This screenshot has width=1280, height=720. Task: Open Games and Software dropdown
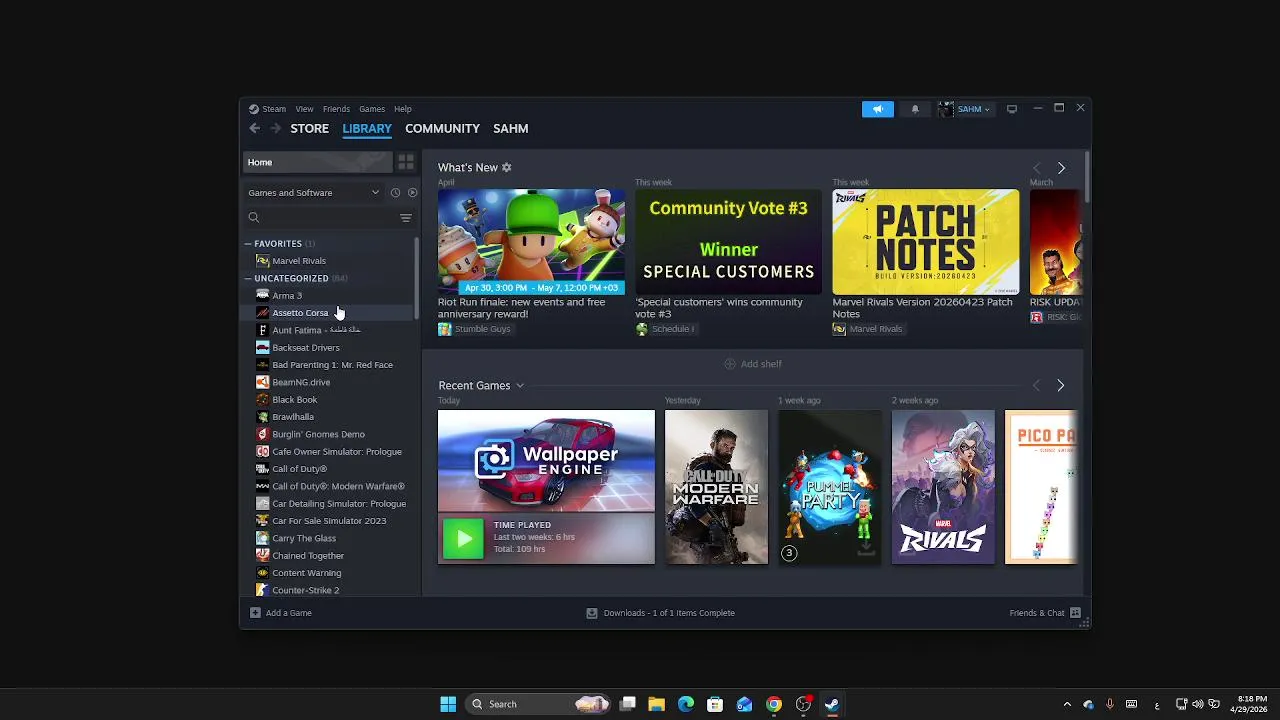[x=313, y=193]
